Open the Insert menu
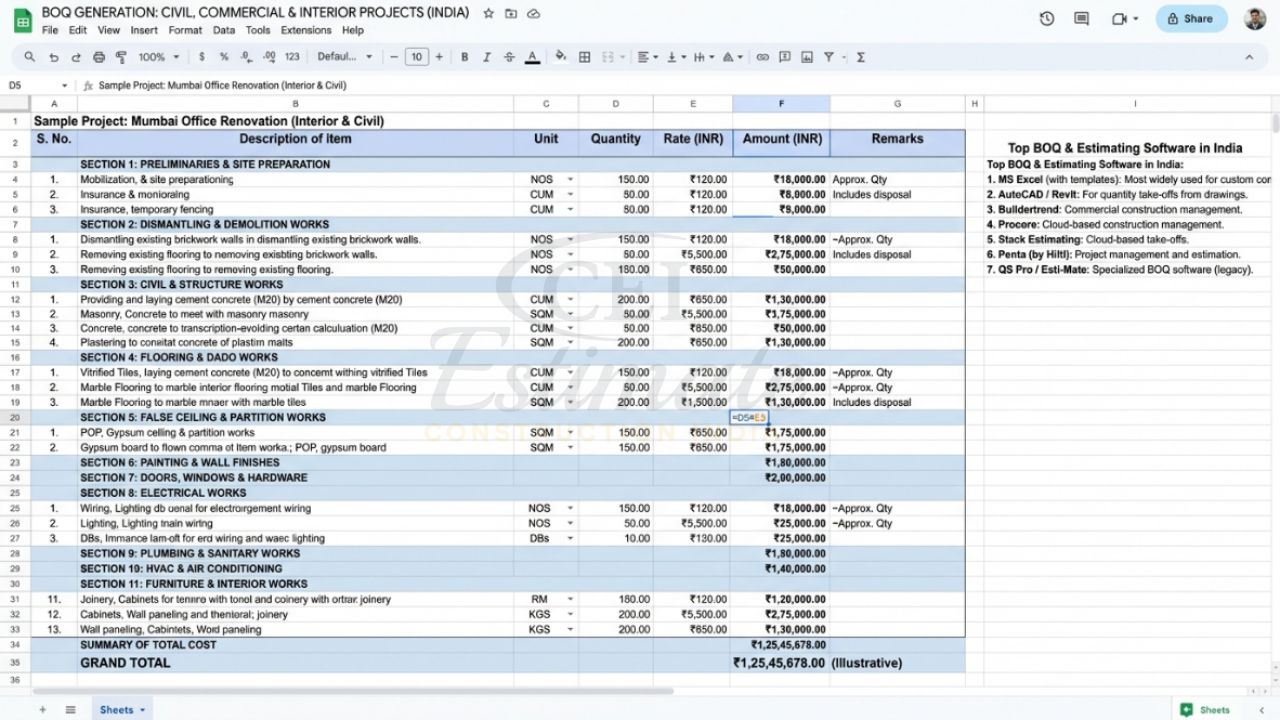 tap(144, 30)
